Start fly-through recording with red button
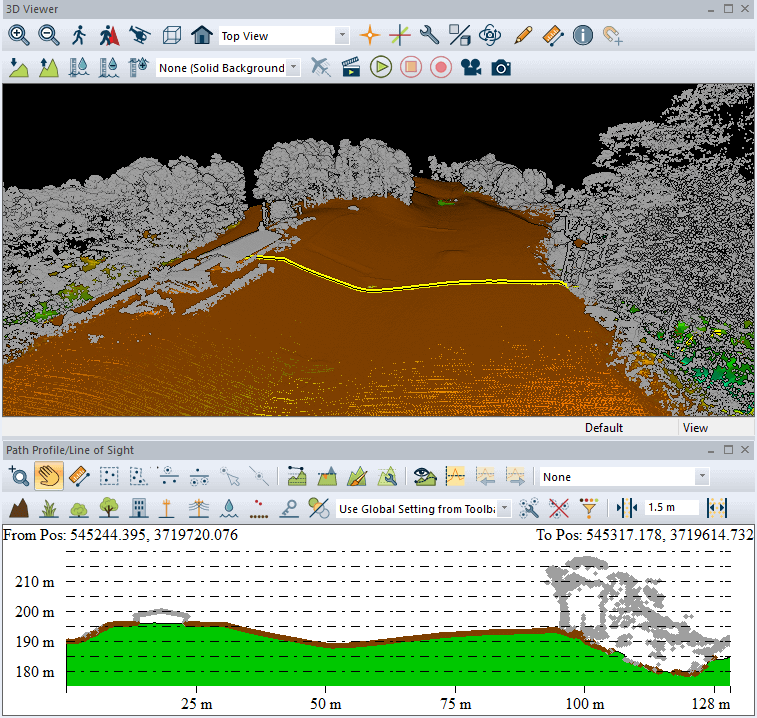Viewport: 757px width, 718px height. tap(441, 67)
